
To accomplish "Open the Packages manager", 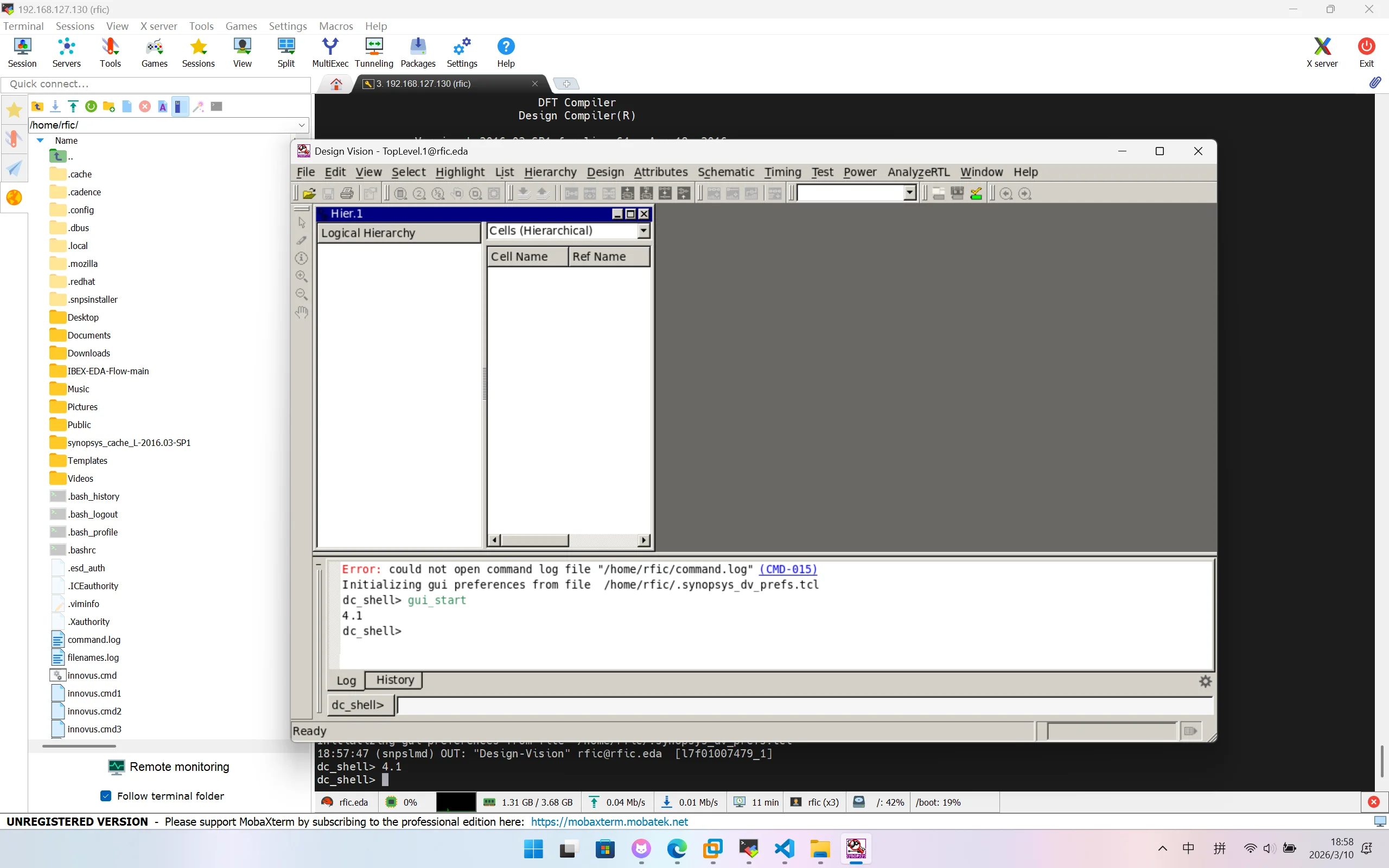I will coord(418,53).
